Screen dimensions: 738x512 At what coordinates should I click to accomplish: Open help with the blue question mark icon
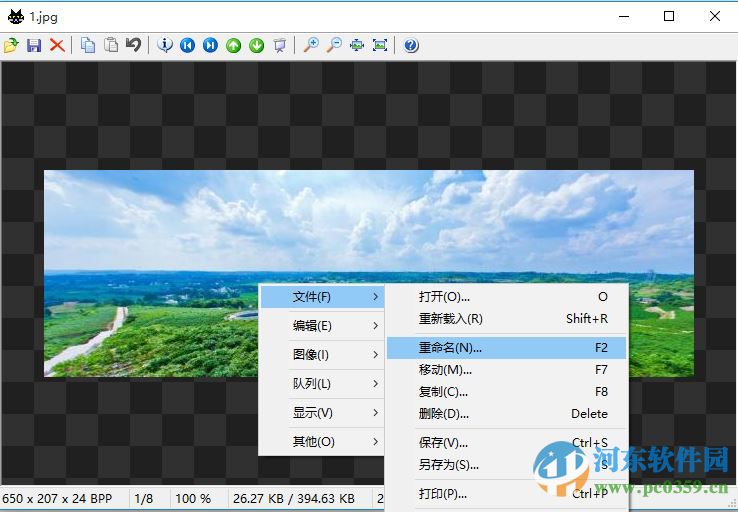411,46
